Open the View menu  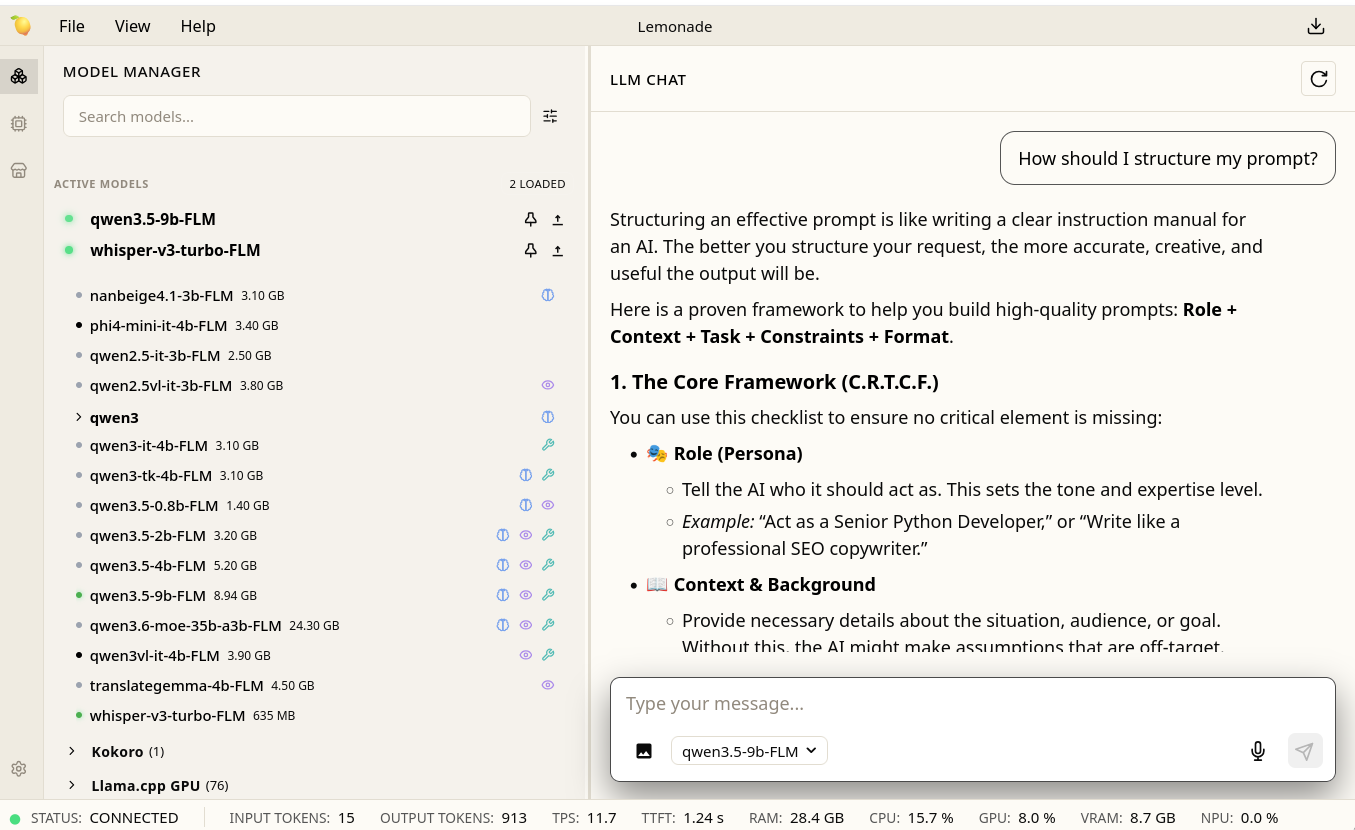point(133,27)
